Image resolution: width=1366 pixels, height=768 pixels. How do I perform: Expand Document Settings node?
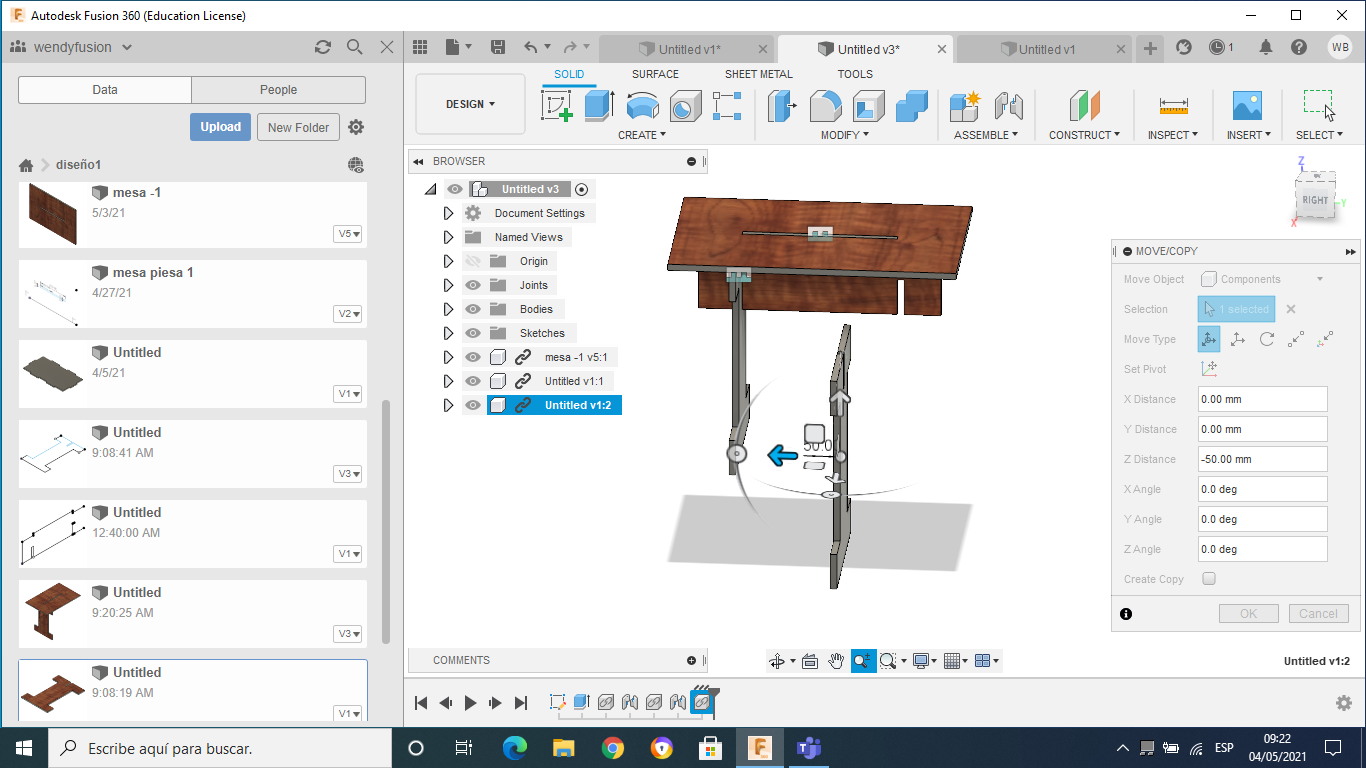pyautogui.click(x=448, y=213)
